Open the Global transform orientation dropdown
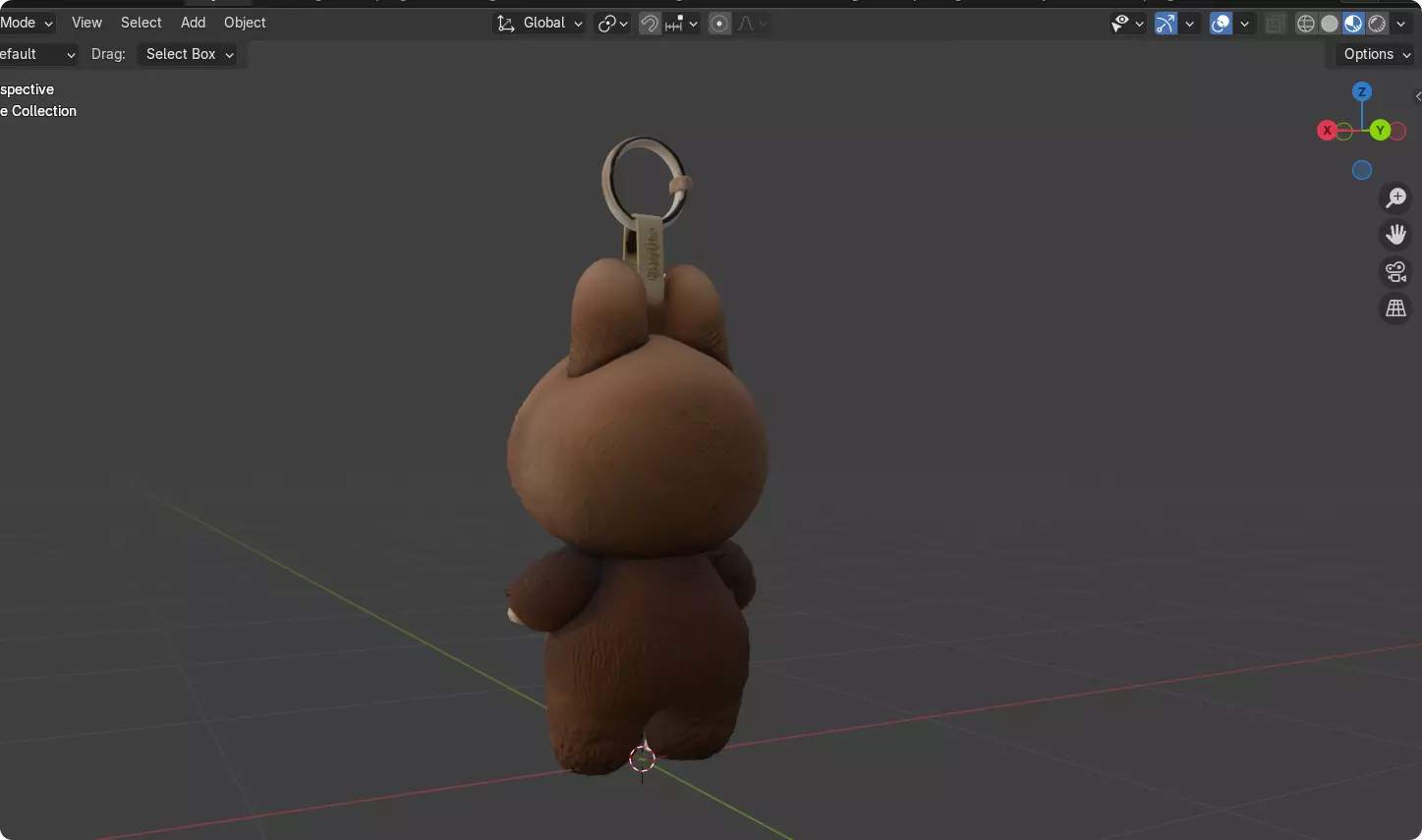Image resolution: width=1422 pixels, height=840 pixels. (x=540, y=23)
